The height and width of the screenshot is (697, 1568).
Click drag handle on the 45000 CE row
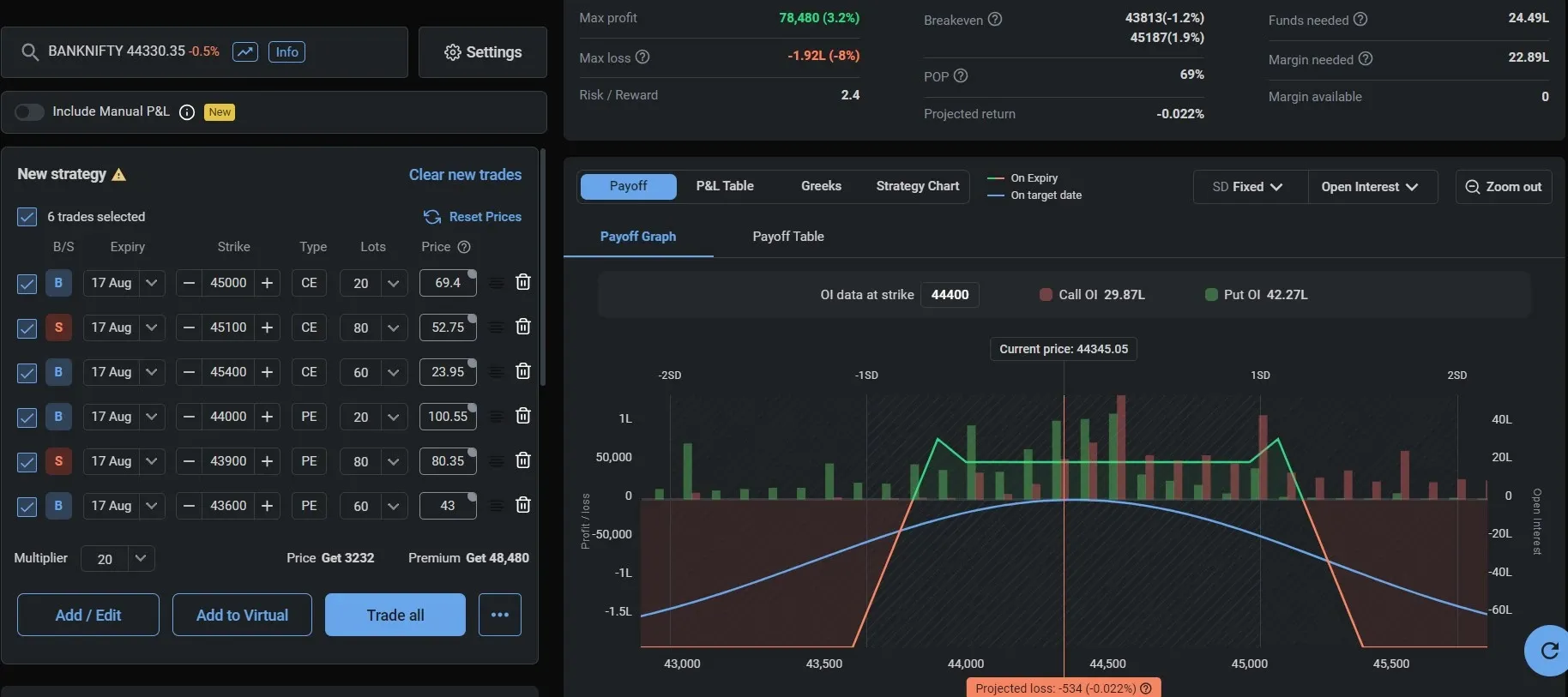tap(496, 283)
